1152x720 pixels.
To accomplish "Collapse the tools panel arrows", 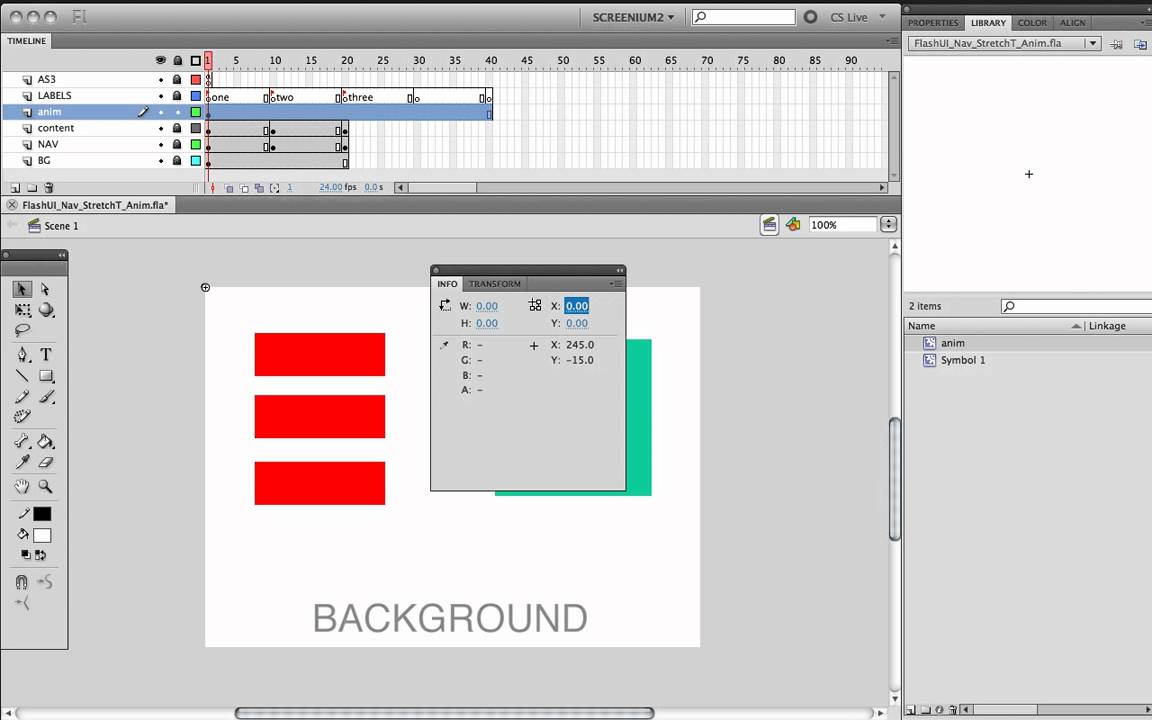I will (x=61, y=255).
